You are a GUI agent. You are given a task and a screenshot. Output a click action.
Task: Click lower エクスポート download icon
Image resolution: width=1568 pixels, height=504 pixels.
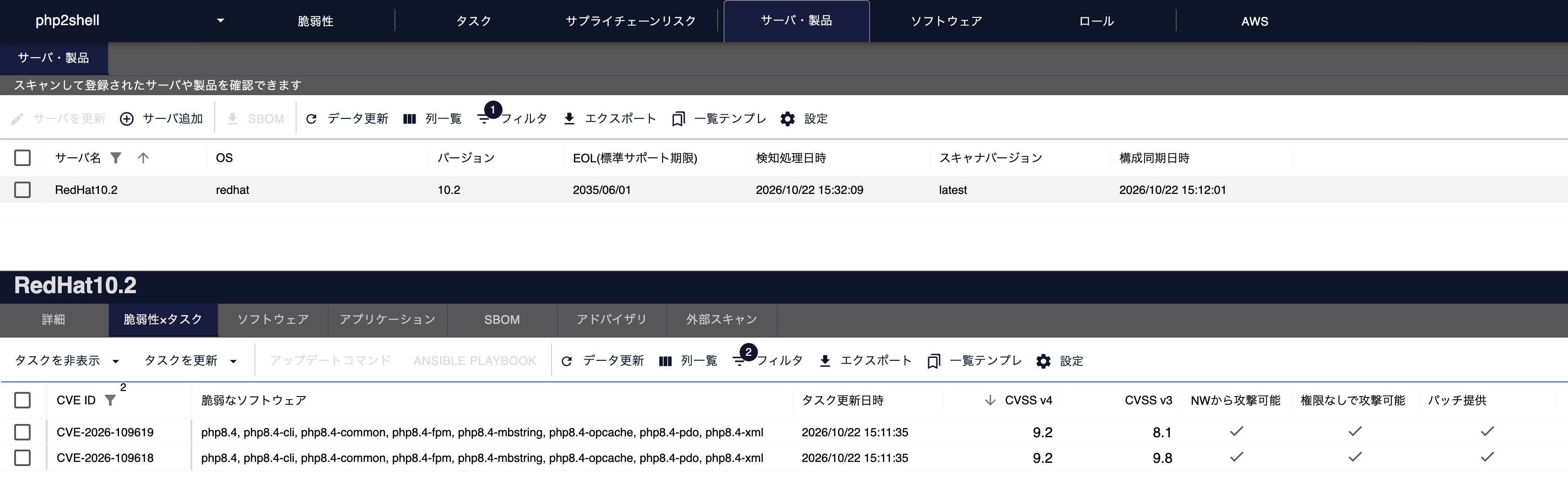point(825,361)
